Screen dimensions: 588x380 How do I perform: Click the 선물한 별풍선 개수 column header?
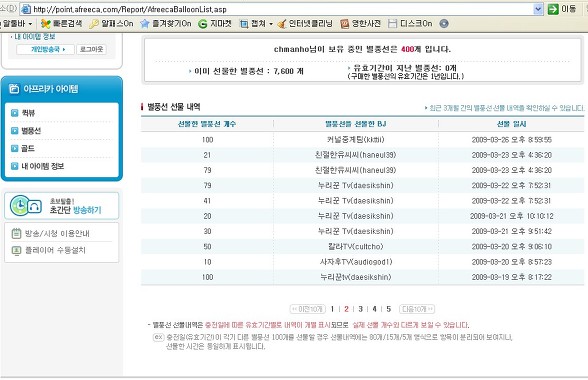(207, 124)
